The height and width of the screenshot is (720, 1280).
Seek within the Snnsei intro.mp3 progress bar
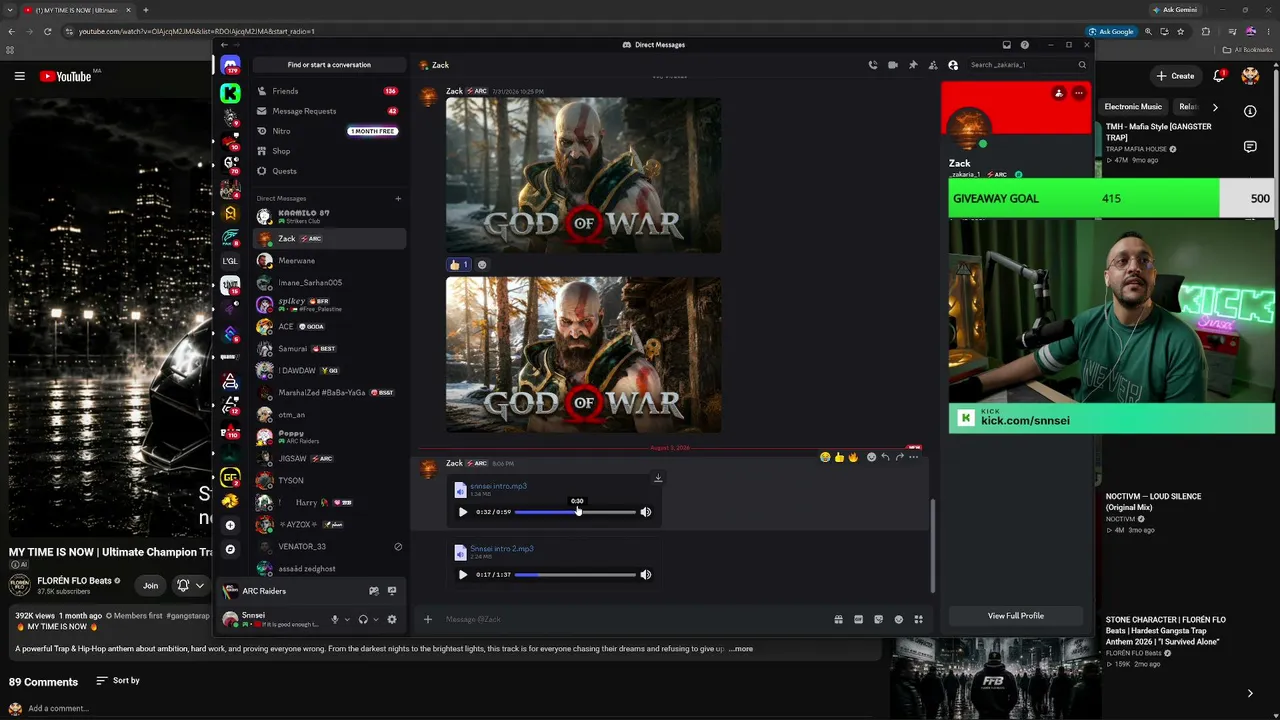pos(575,512)
